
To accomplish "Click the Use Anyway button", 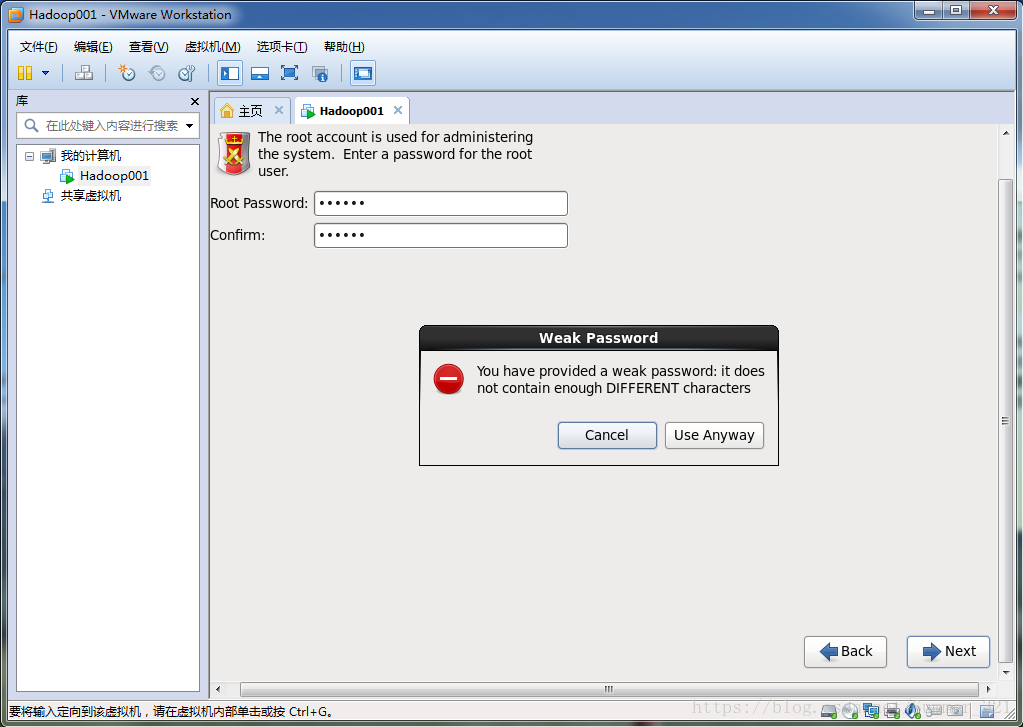I will [x=714, y=435].
